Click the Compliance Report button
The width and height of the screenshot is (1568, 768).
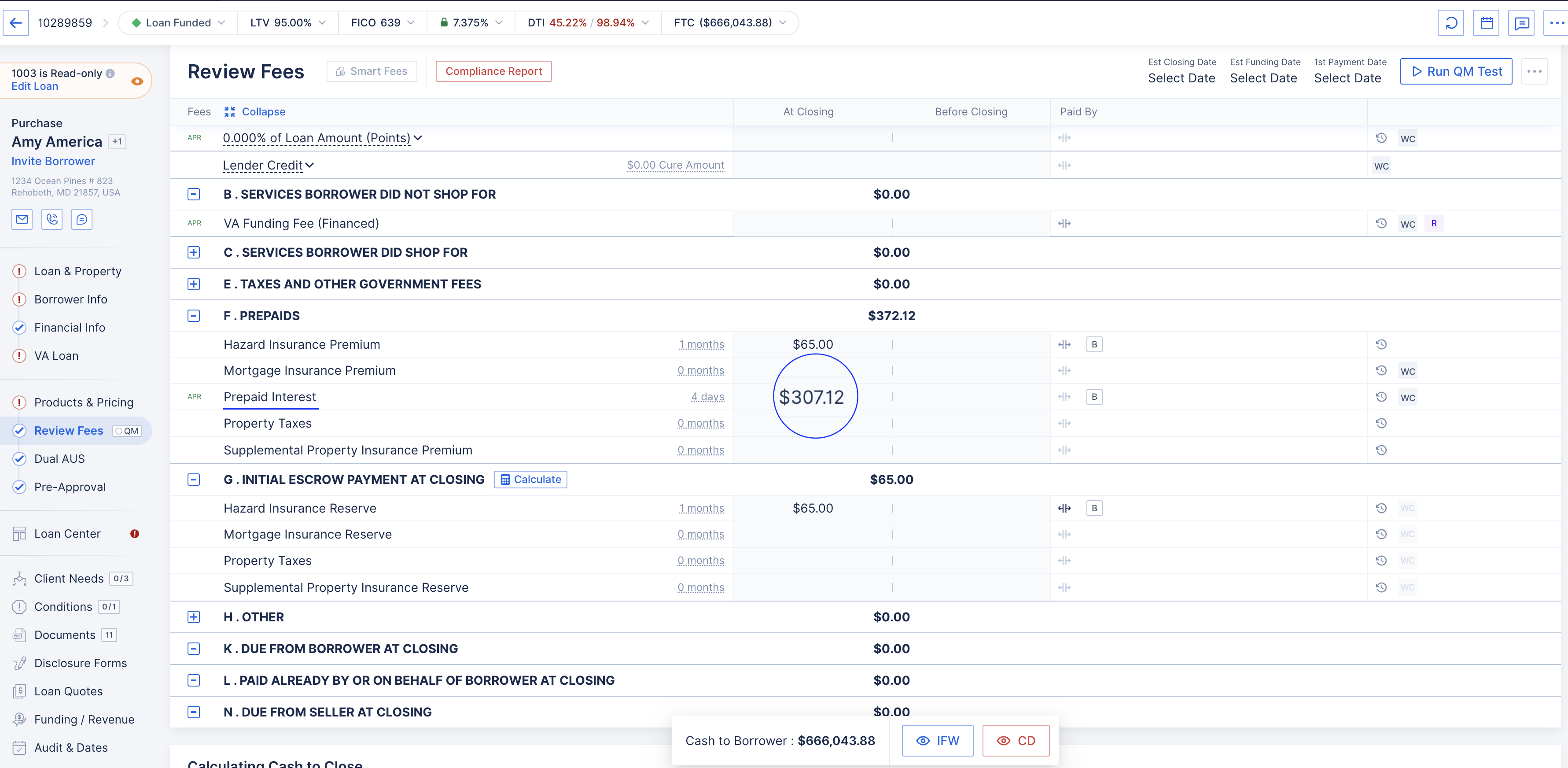(x=493, y=71)
